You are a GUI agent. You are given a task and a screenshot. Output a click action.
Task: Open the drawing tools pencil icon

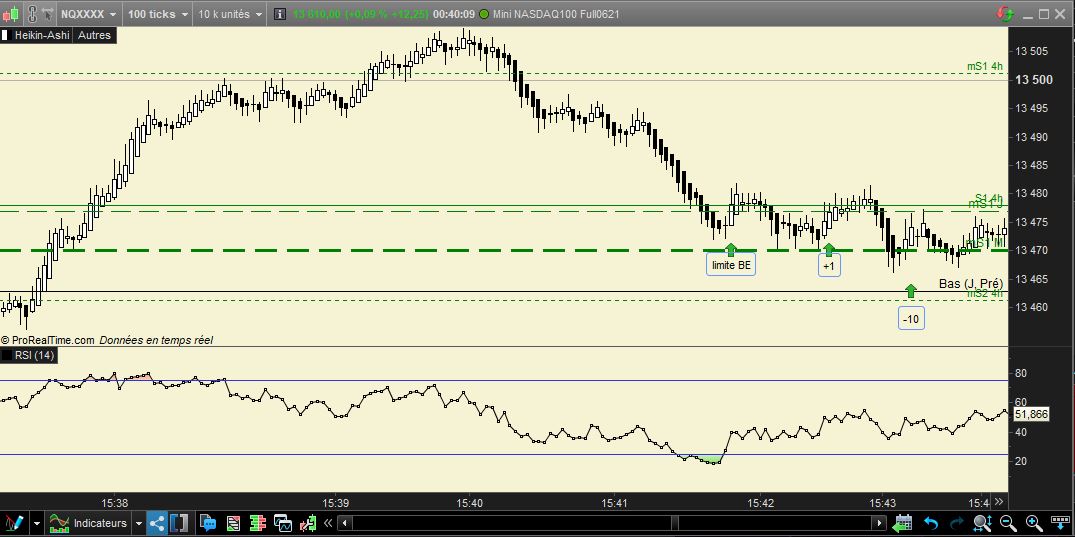tap(16, 524)
